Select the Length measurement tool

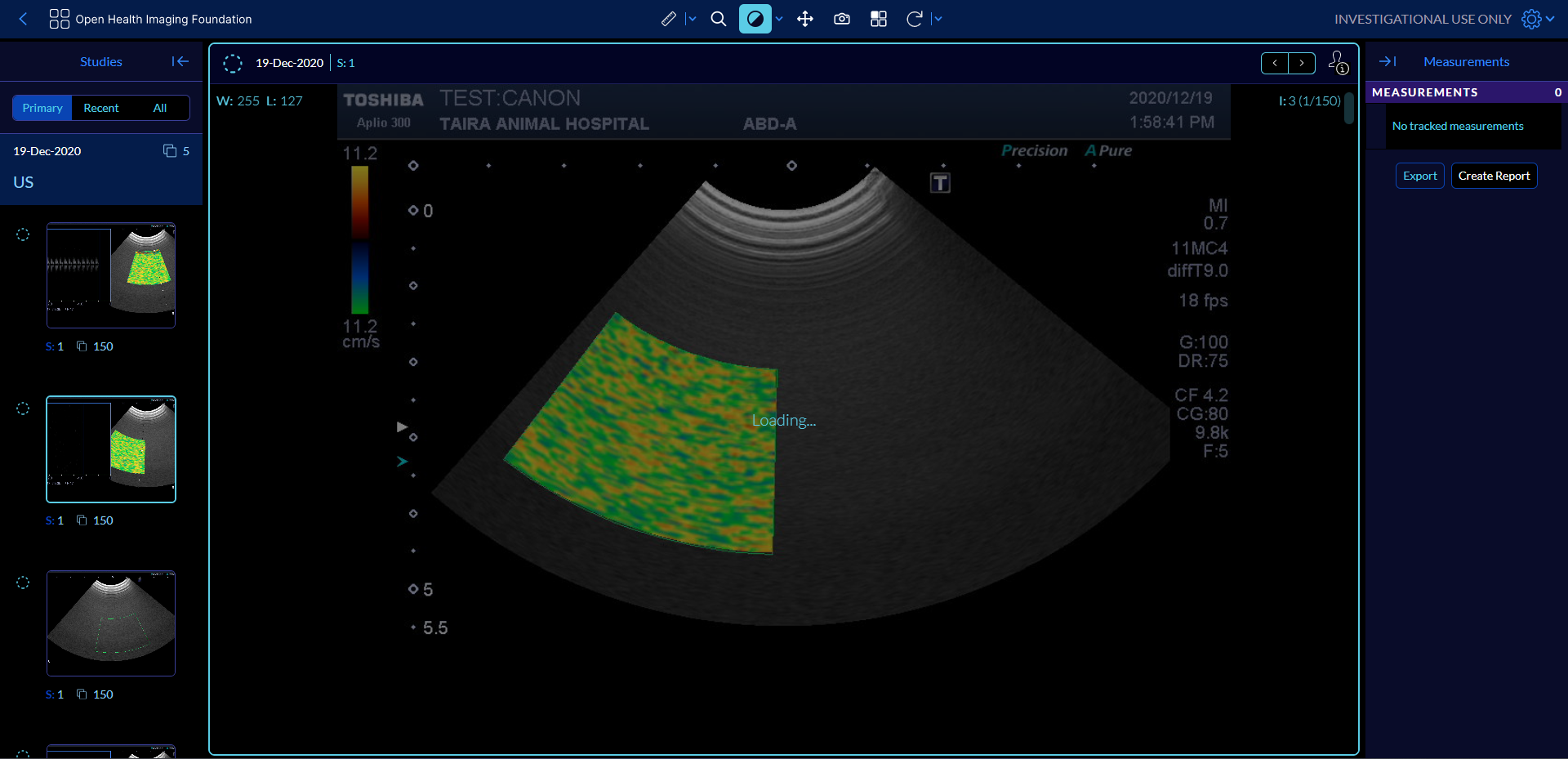click(x=669, y=19)
